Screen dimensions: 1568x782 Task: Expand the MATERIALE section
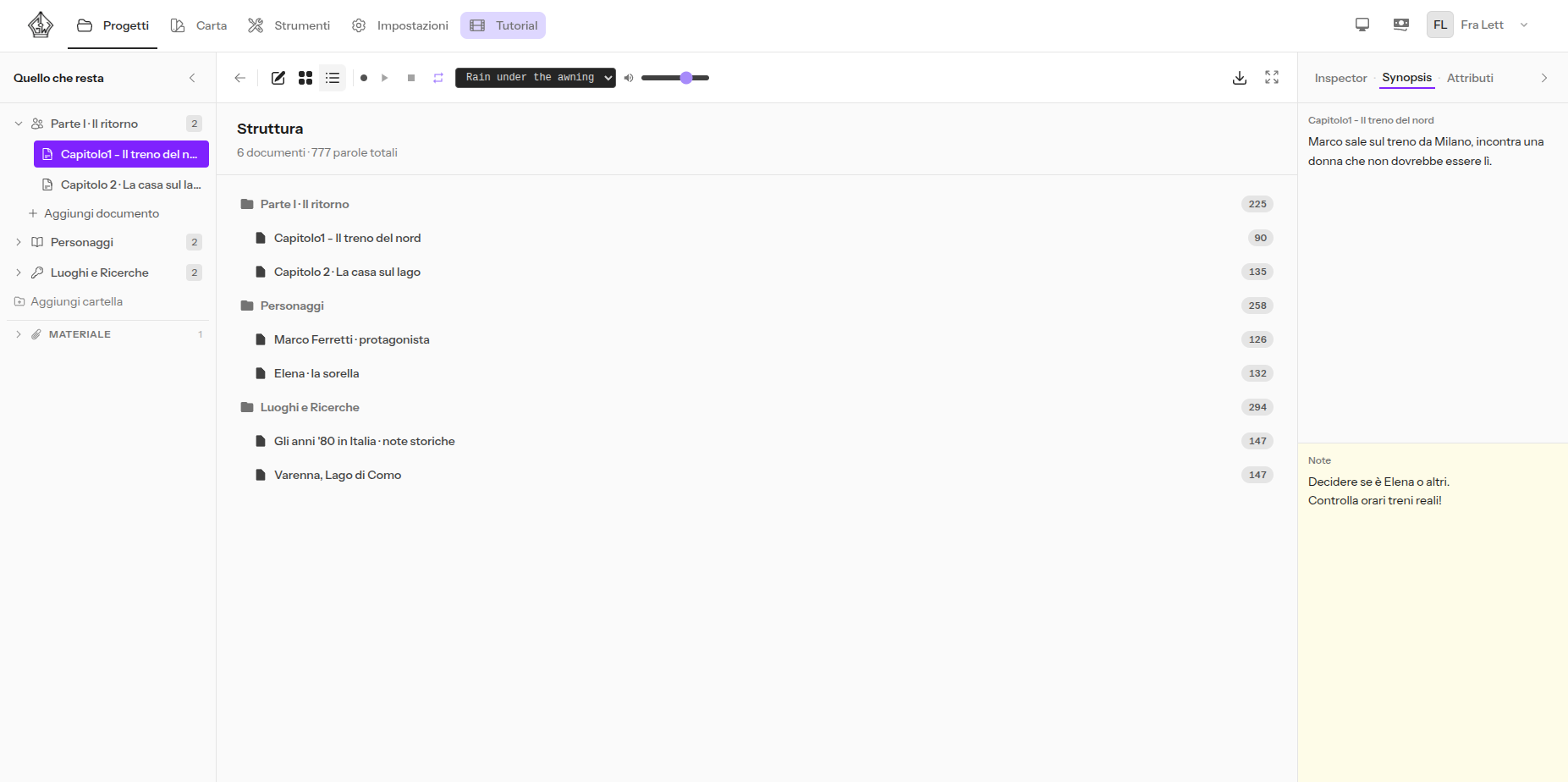pyautogui.click(x=19, y=334)
